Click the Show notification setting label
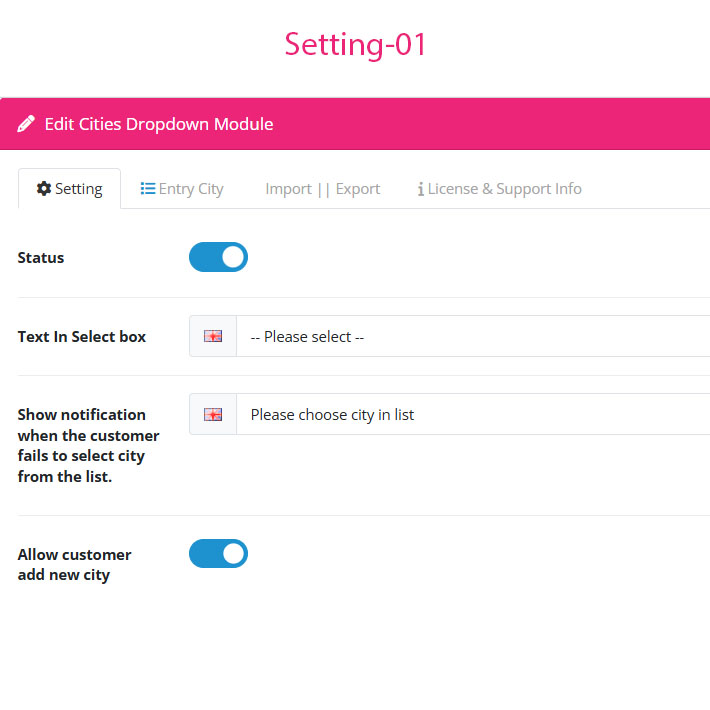710x710 pixels. tap(88, 446)
